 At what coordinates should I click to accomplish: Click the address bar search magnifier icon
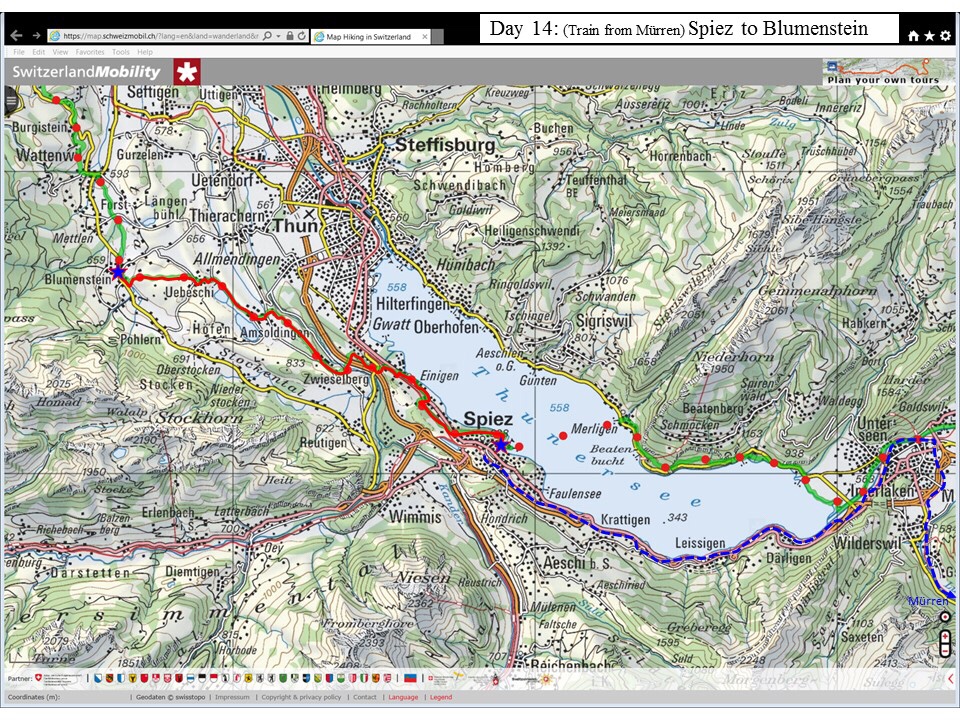tap(267, 36)
